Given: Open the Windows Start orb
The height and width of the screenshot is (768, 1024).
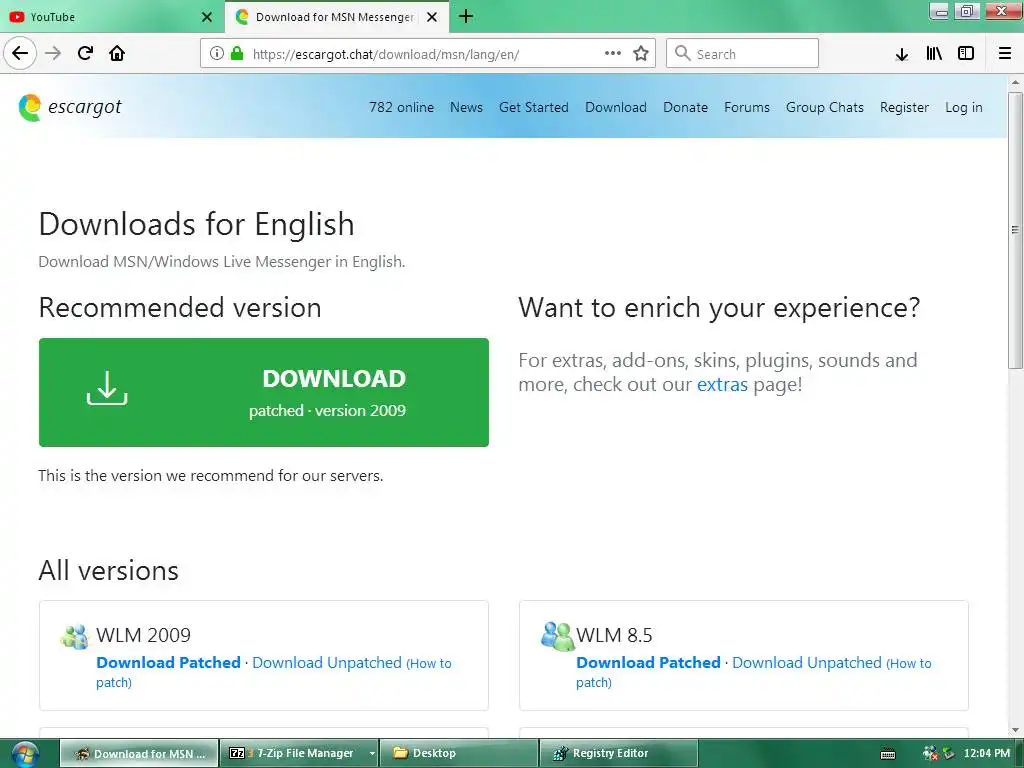Looking at the screenshot, I should 25,754.
